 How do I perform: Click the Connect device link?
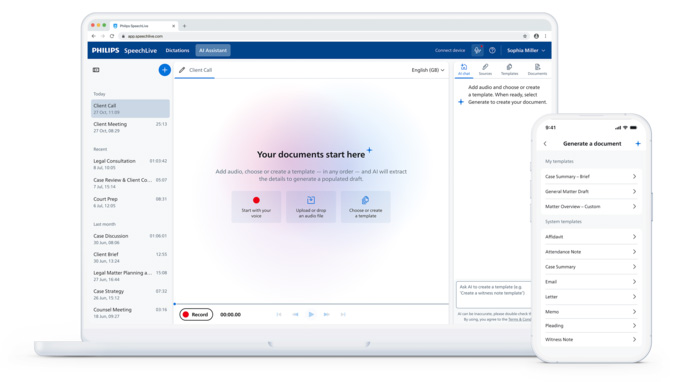pyautogui.click(x=450, y=50)
